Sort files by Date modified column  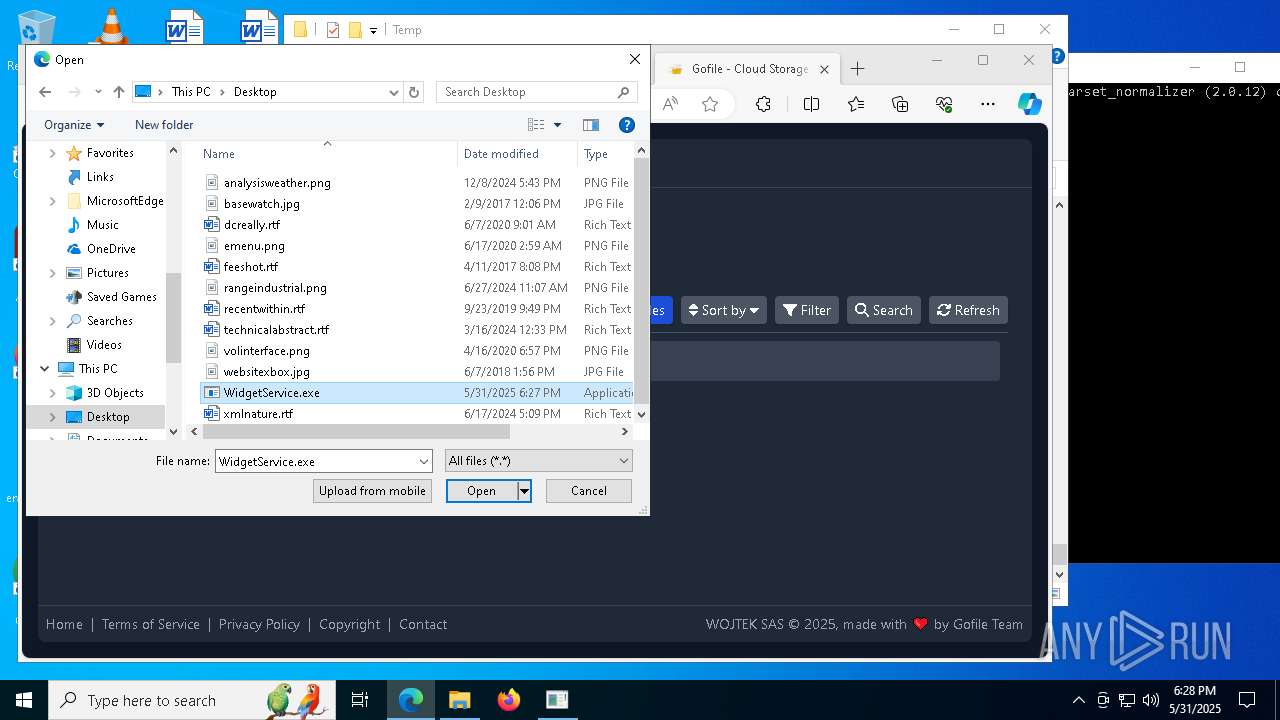tap(517, 154)
